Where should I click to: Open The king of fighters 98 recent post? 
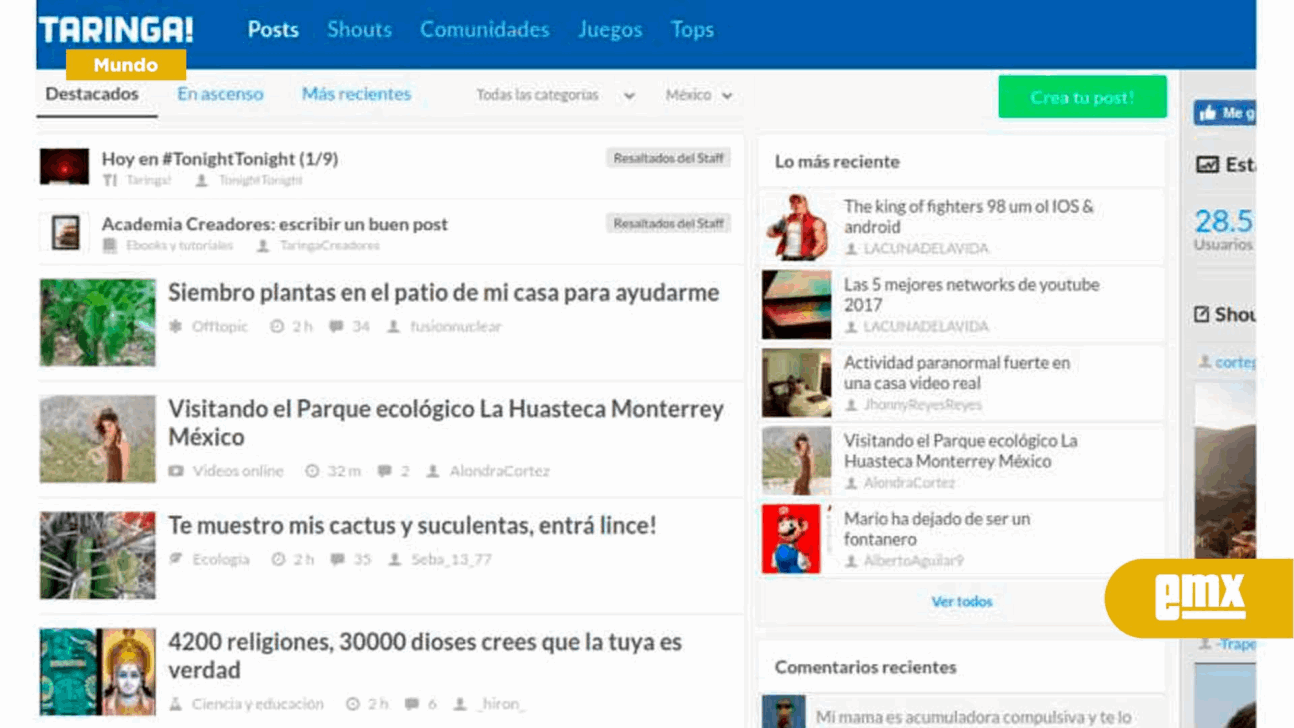968,217
